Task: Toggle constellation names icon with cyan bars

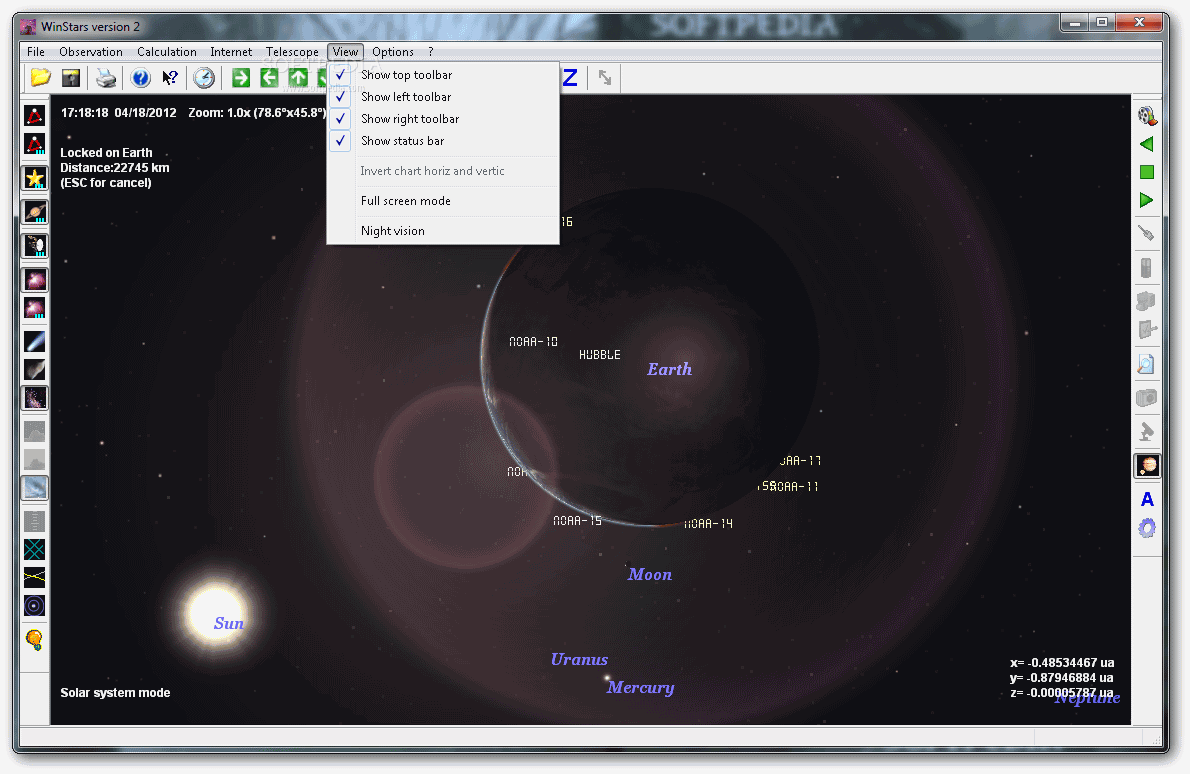Action: (34, 144)
